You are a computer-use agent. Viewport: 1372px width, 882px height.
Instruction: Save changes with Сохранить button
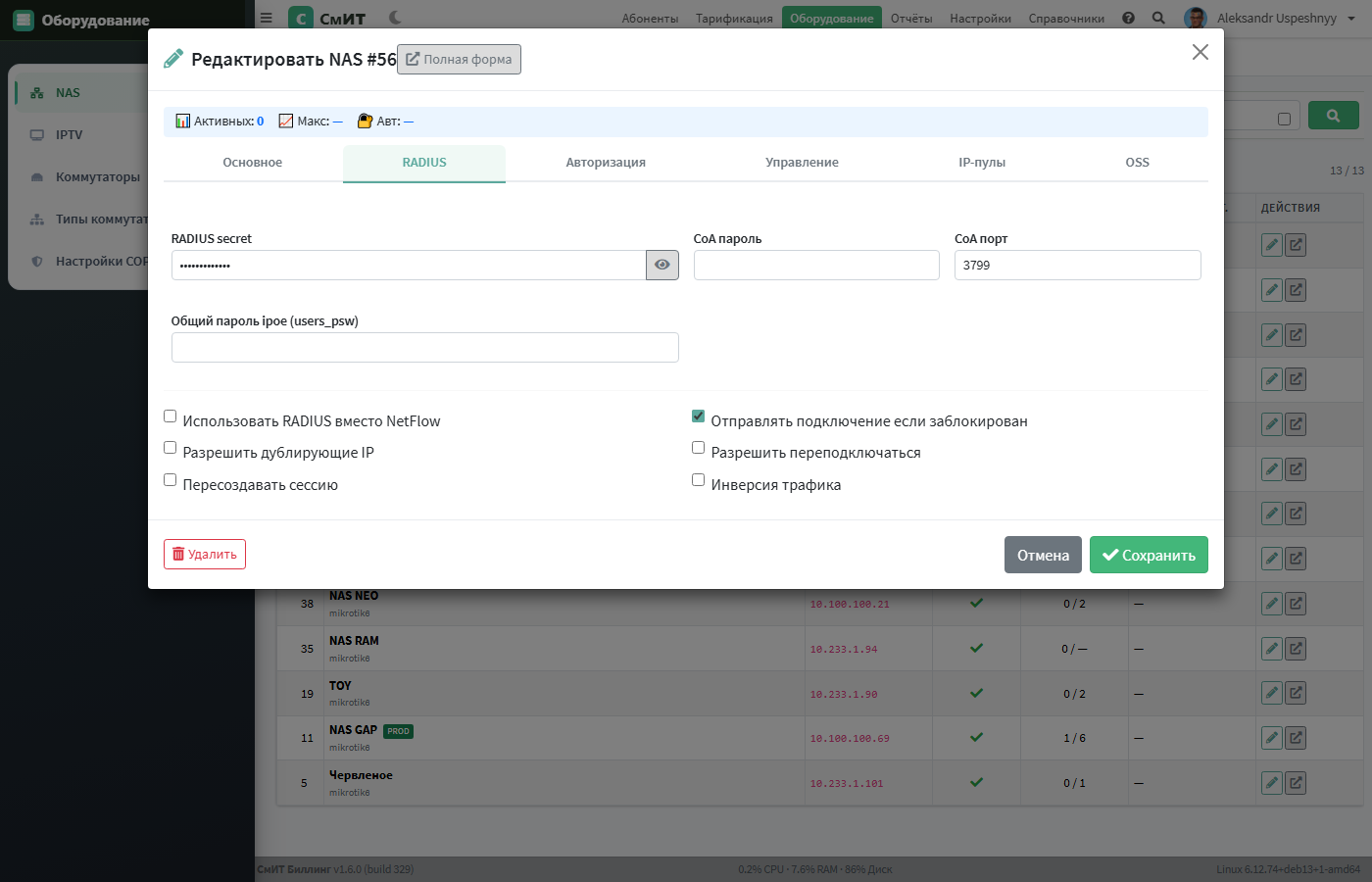(1149, 555)
